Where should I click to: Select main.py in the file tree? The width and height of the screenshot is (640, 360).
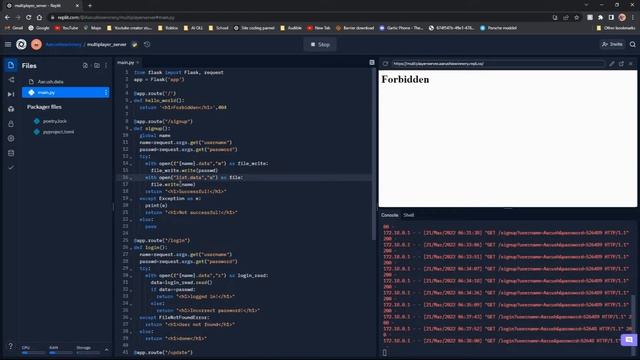click(x=66, y=93)
